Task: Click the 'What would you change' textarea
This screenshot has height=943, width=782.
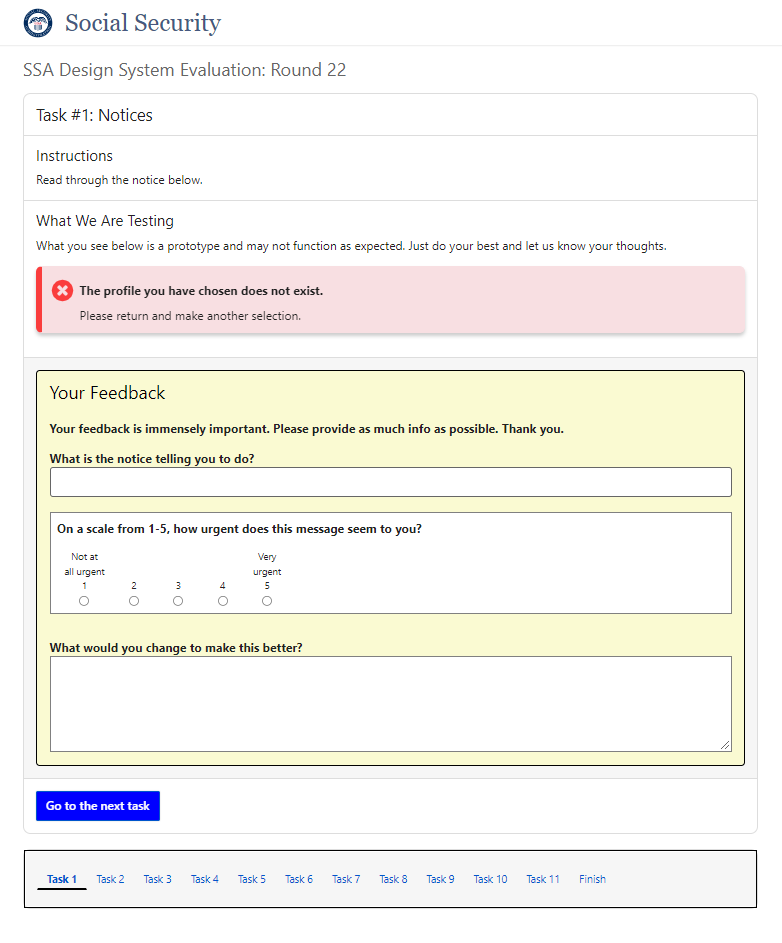Action: (x=390, y=702)
